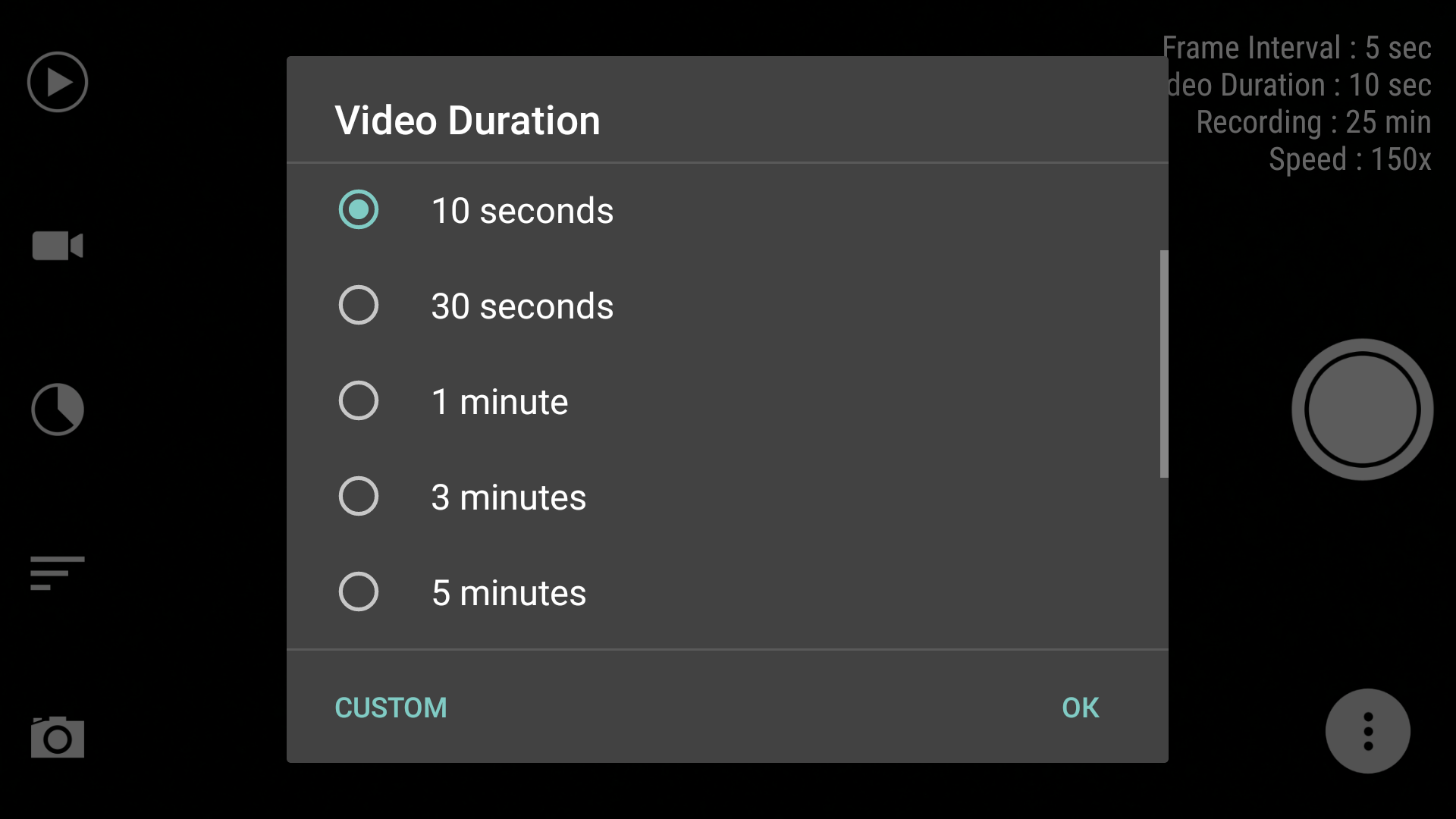The width and height of the screenshot is (1456, 819).
Task: Choose the 5 minutes option label
Action: coord(509,593)
